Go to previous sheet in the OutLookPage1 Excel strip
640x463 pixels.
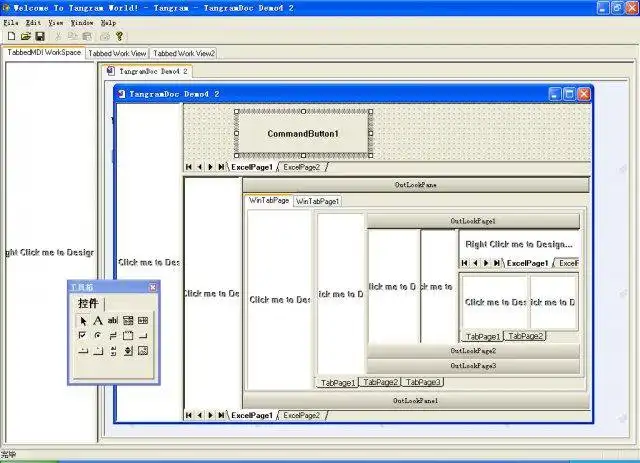point(475,263)
